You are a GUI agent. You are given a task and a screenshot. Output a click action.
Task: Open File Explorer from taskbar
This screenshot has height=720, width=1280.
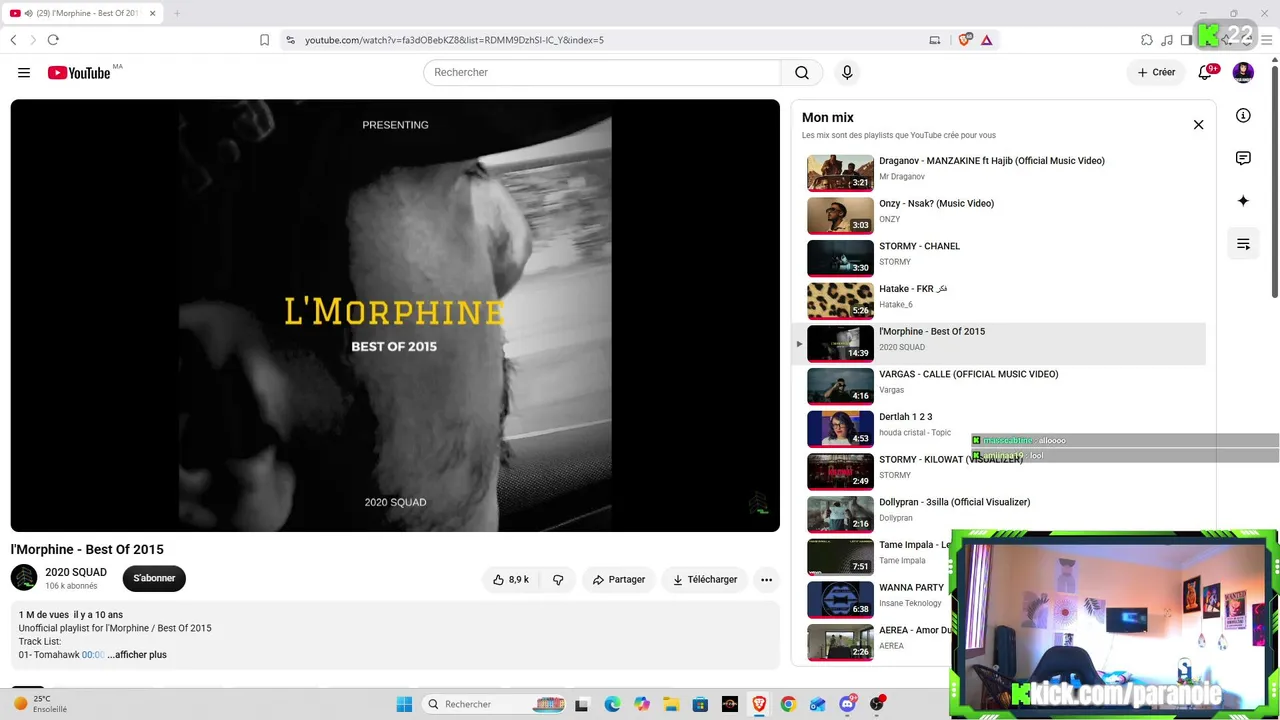pos(671,704)
